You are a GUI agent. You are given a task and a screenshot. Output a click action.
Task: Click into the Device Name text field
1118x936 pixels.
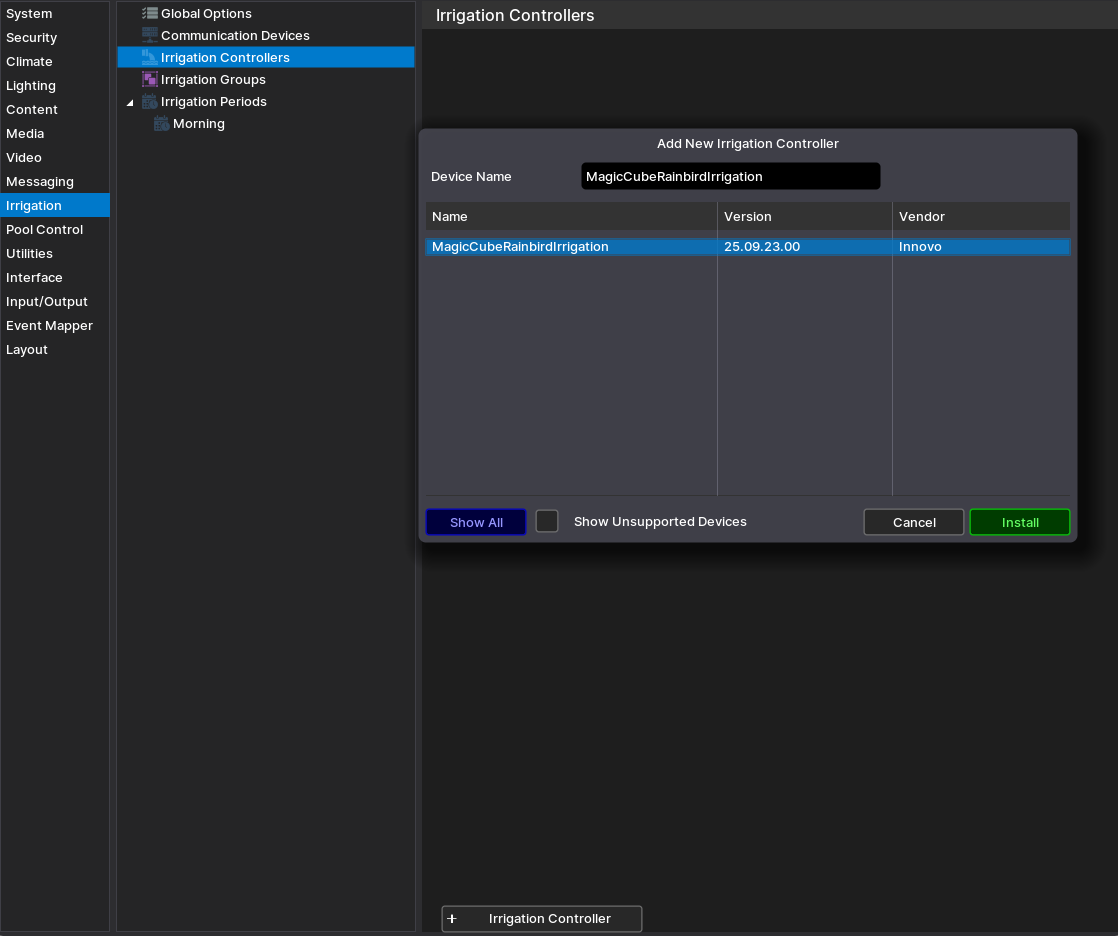pos(730,177)
